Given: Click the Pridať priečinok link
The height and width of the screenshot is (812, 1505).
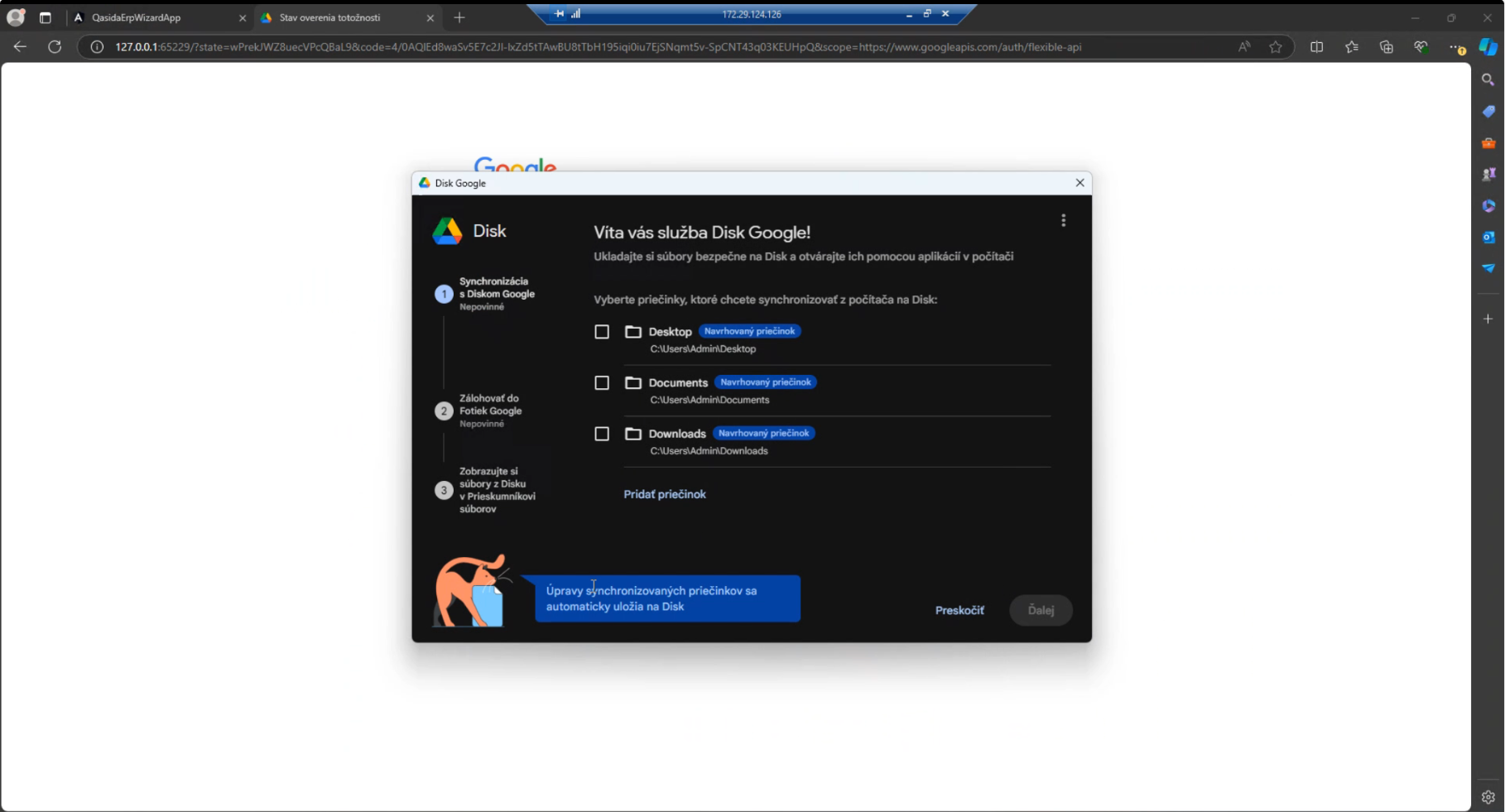Looking at the screenshot, I should (665, 494).
